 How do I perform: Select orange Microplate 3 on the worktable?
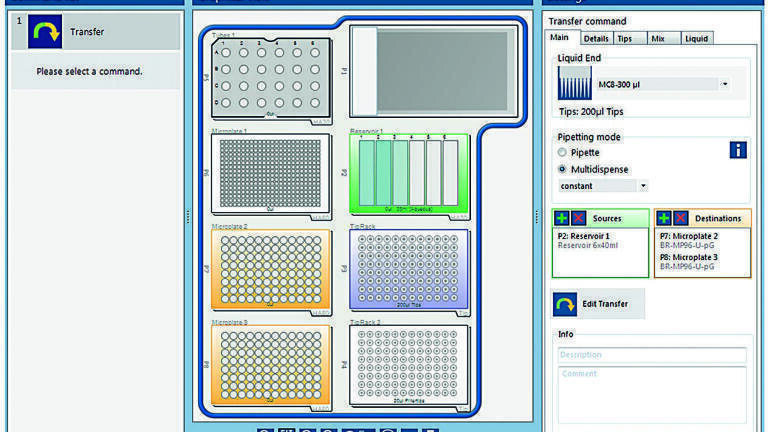(271, 365)
